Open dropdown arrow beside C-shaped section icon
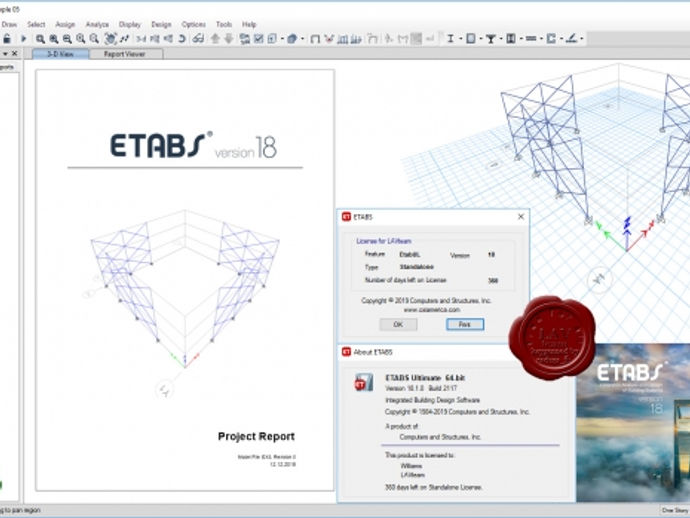690x518 pixels. pos(562,39)
